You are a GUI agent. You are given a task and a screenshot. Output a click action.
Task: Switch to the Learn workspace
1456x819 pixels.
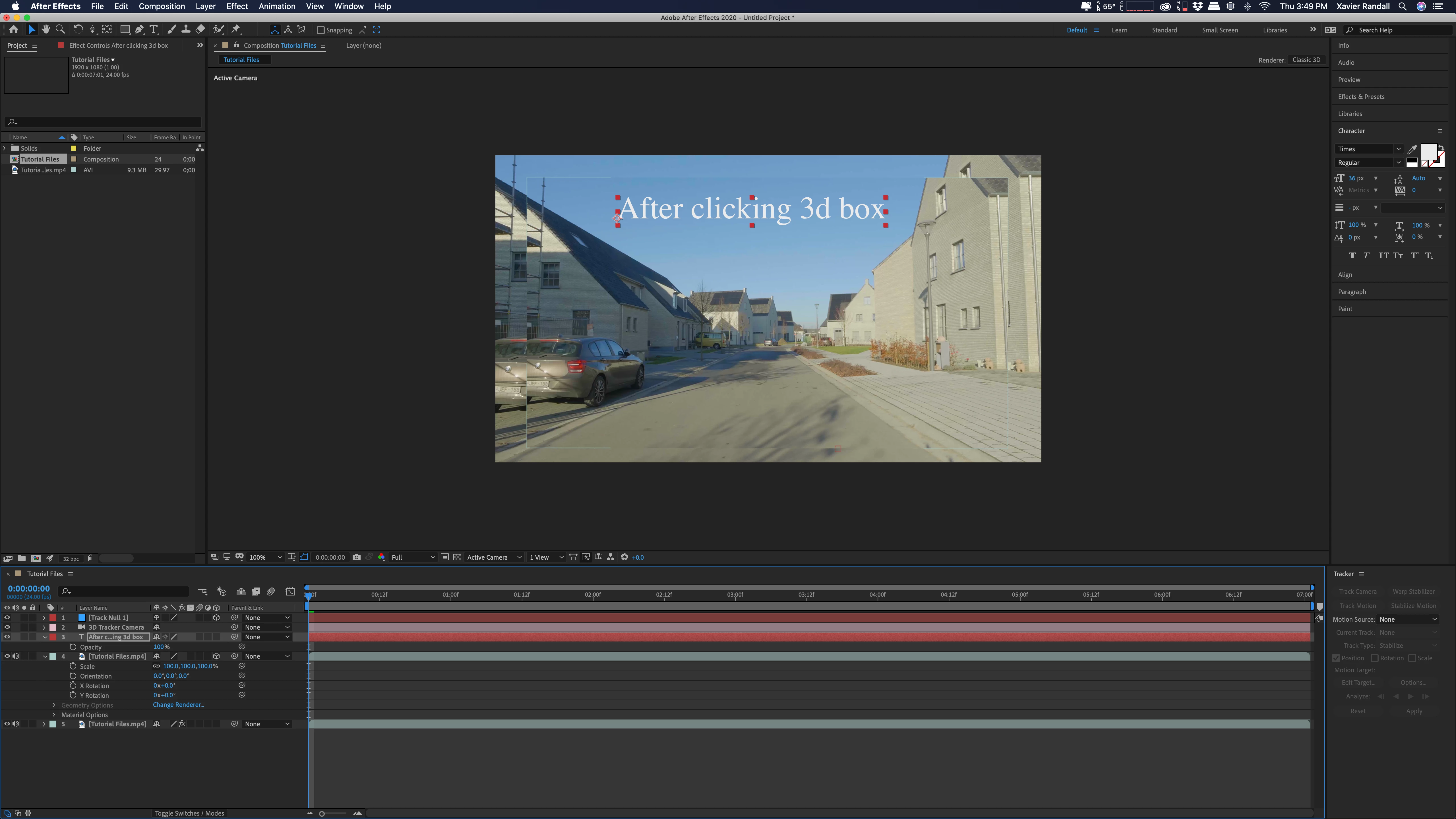click(1119, 30)
